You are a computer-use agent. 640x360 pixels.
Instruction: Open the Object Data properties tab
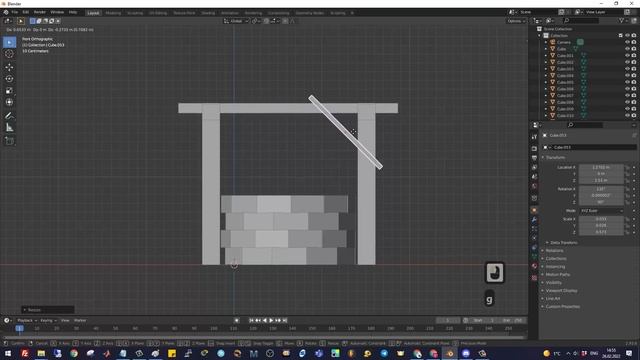[534, 257]
